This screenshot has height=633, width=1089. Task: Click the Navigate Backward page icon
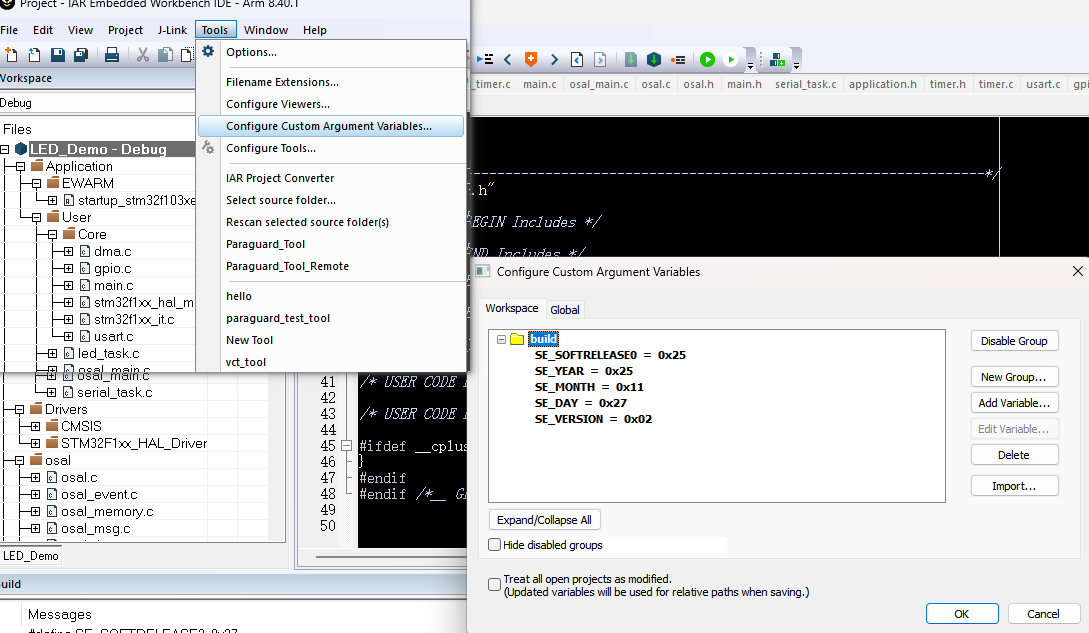point(577,59)
